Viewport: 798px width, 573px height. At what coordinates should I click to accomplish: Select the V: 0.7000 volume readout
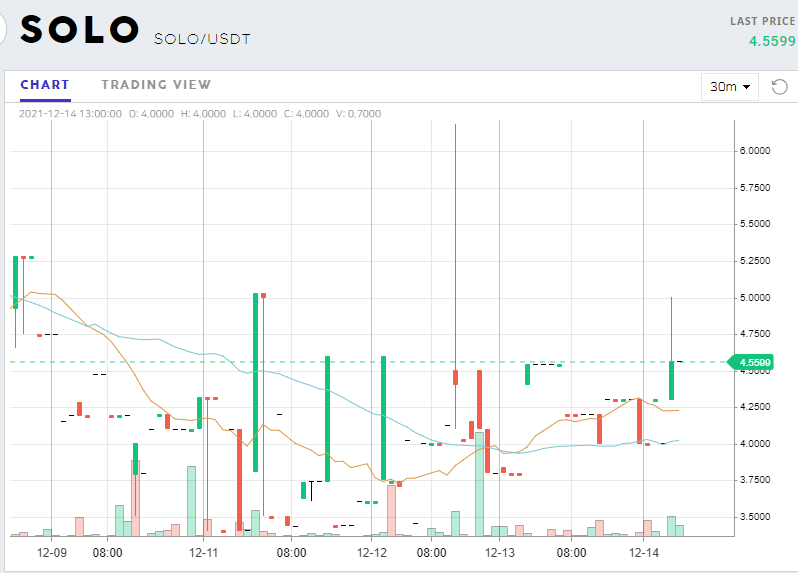tap(358, 114)
